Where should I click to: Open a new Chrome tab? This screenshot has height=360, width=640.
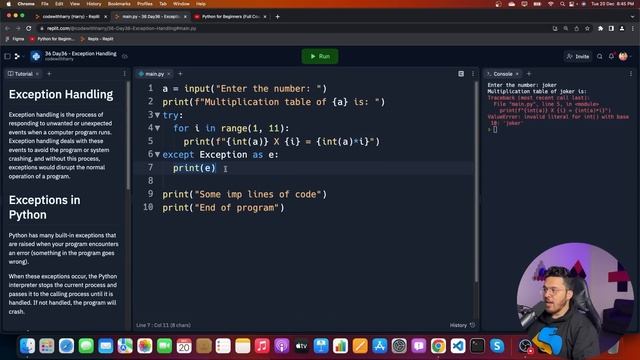pyautogui.click(x=278, y=17)
